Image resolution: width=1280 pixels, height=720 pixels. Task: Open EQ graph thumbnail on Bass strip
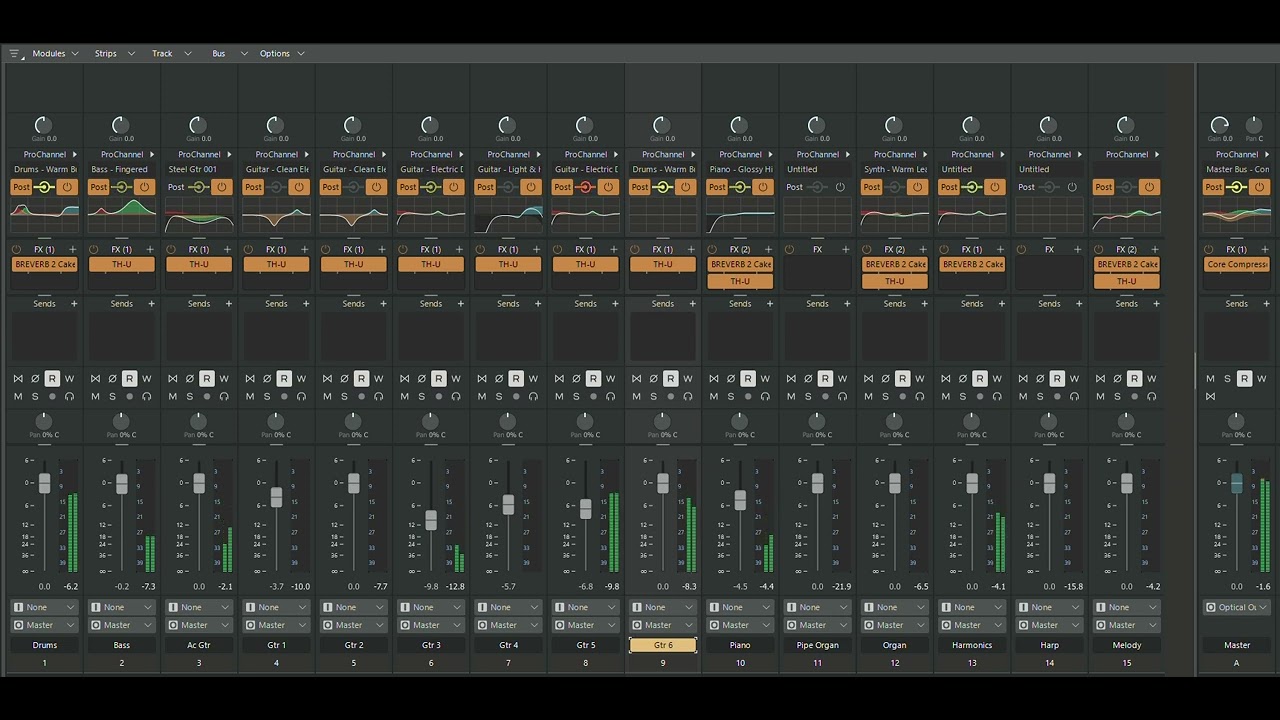(122, 213)
